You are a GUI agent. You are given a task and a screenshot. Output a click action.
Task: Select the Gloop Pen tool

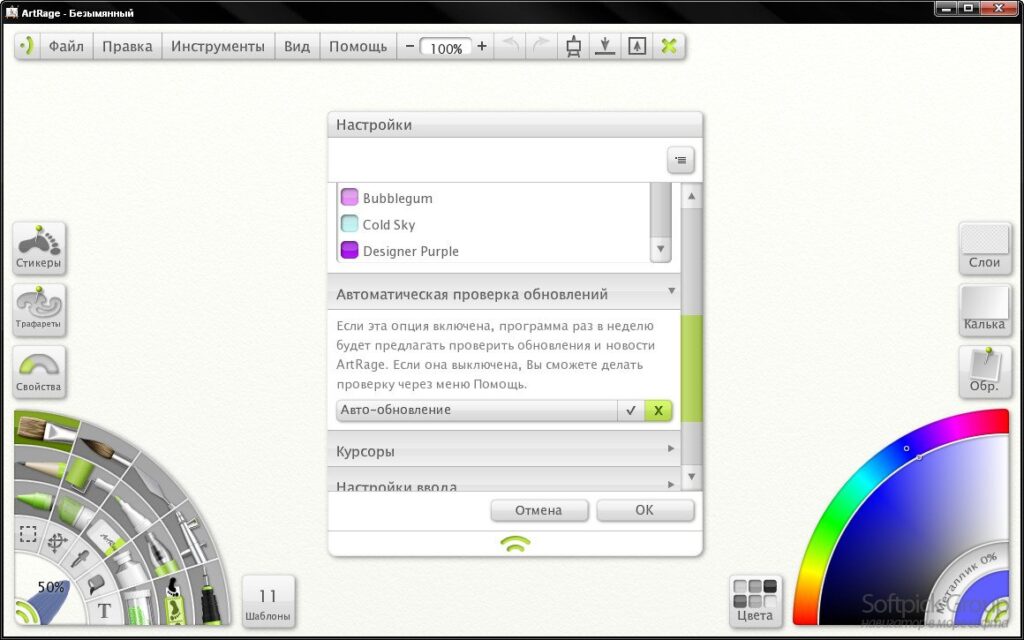[160, 552]
